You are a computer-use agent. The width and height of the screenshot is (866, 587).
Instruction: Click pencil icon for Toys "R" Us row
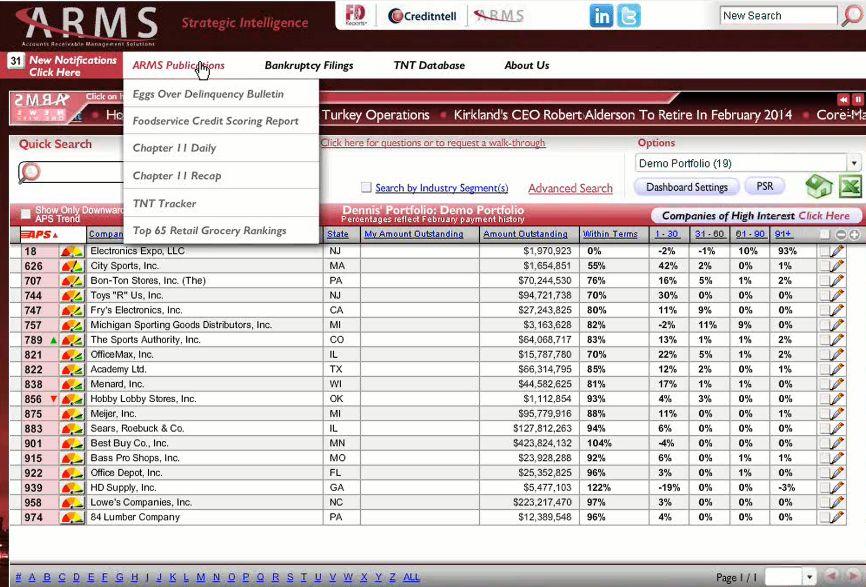[837, 295]
